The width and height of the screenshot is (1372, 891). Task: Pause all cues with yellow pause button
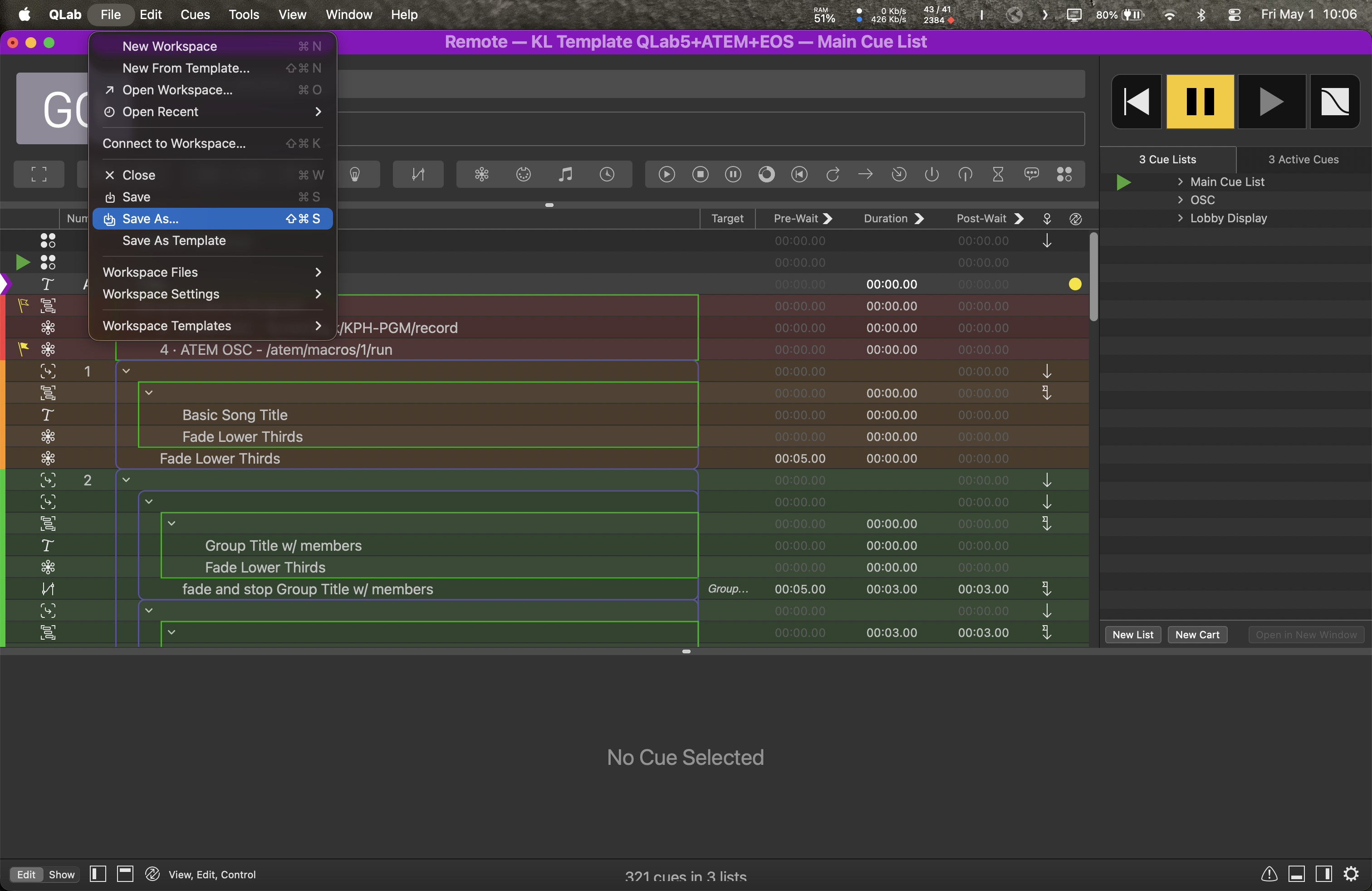(x=1200, y=102)
